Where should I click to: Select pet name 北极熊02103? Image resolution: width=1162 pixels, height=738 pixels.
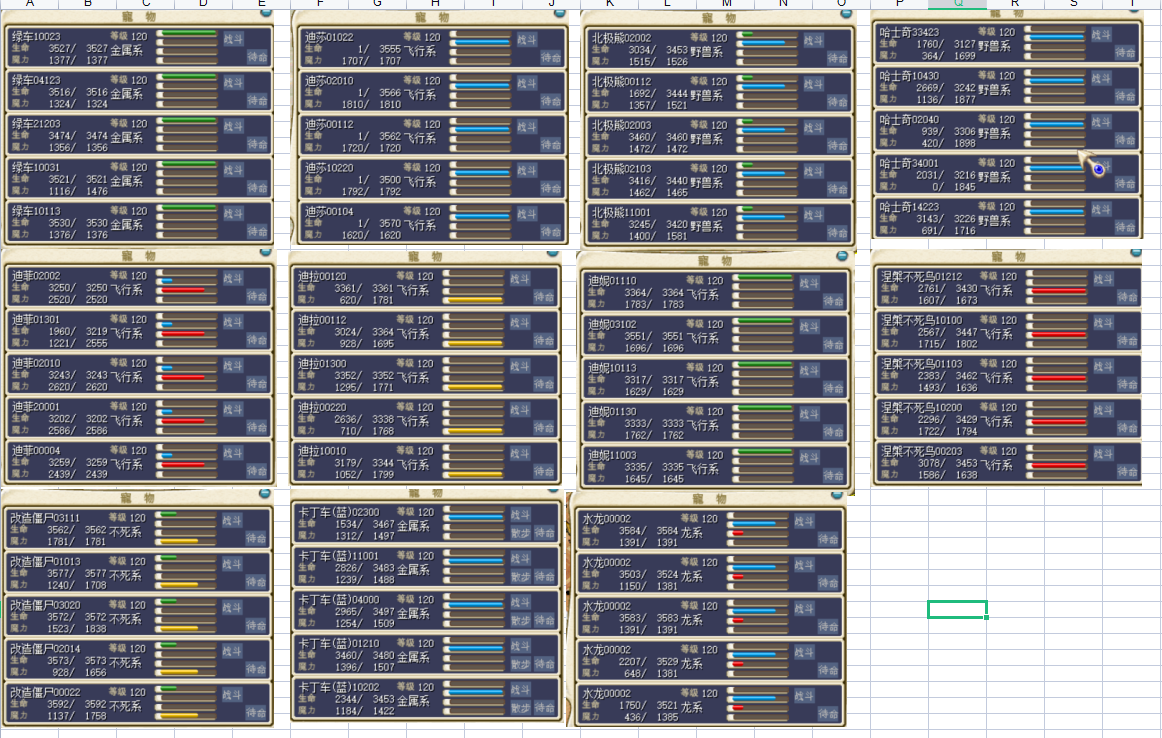(621, 168)
